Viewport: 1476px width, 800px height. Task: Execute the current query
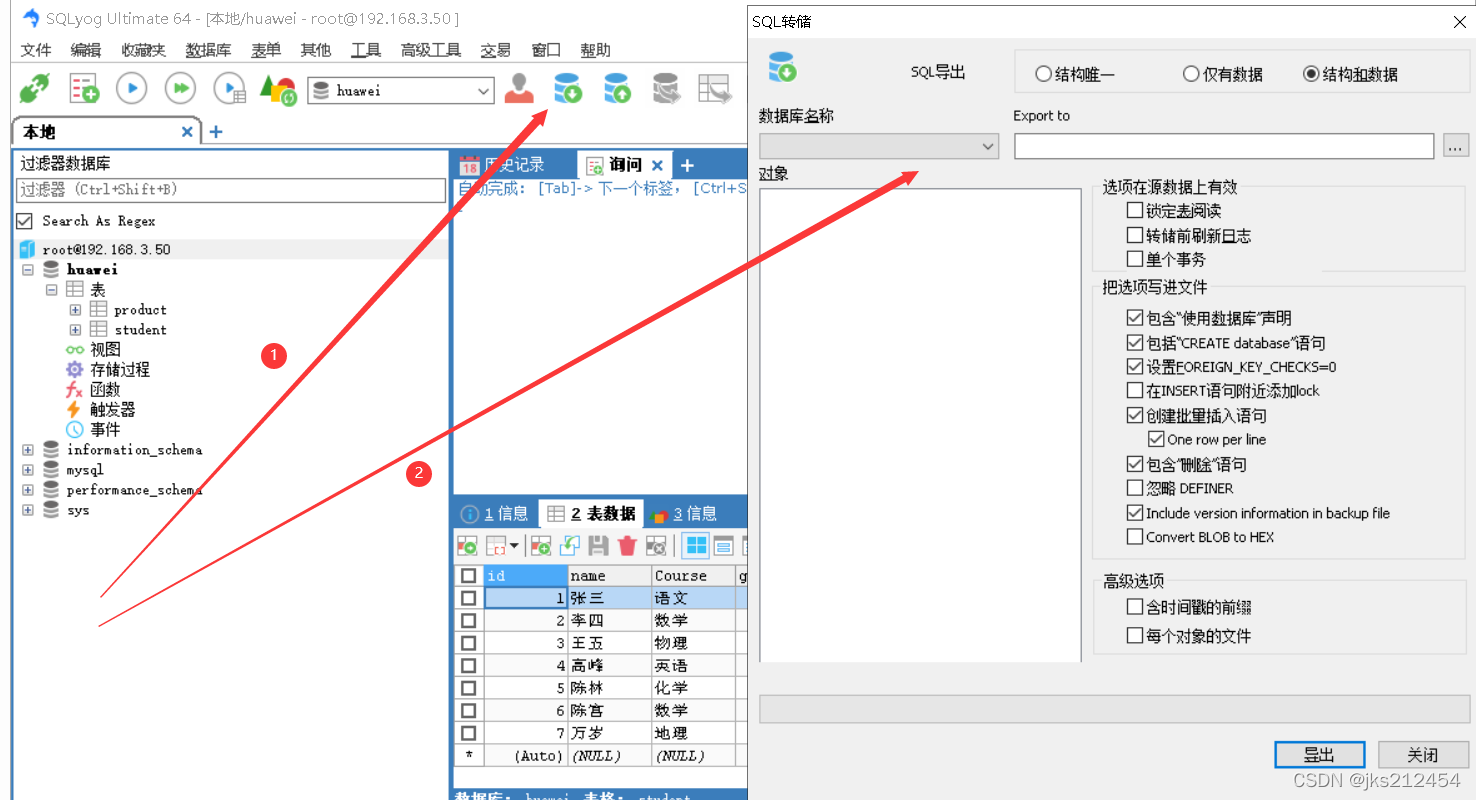131,88
